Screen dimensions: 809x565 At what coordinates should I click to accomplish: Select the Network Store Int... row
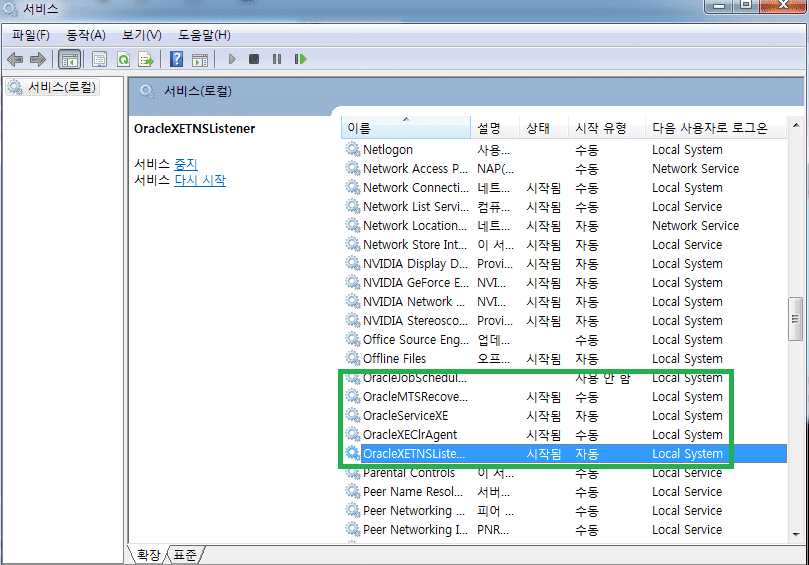(563, 245)
